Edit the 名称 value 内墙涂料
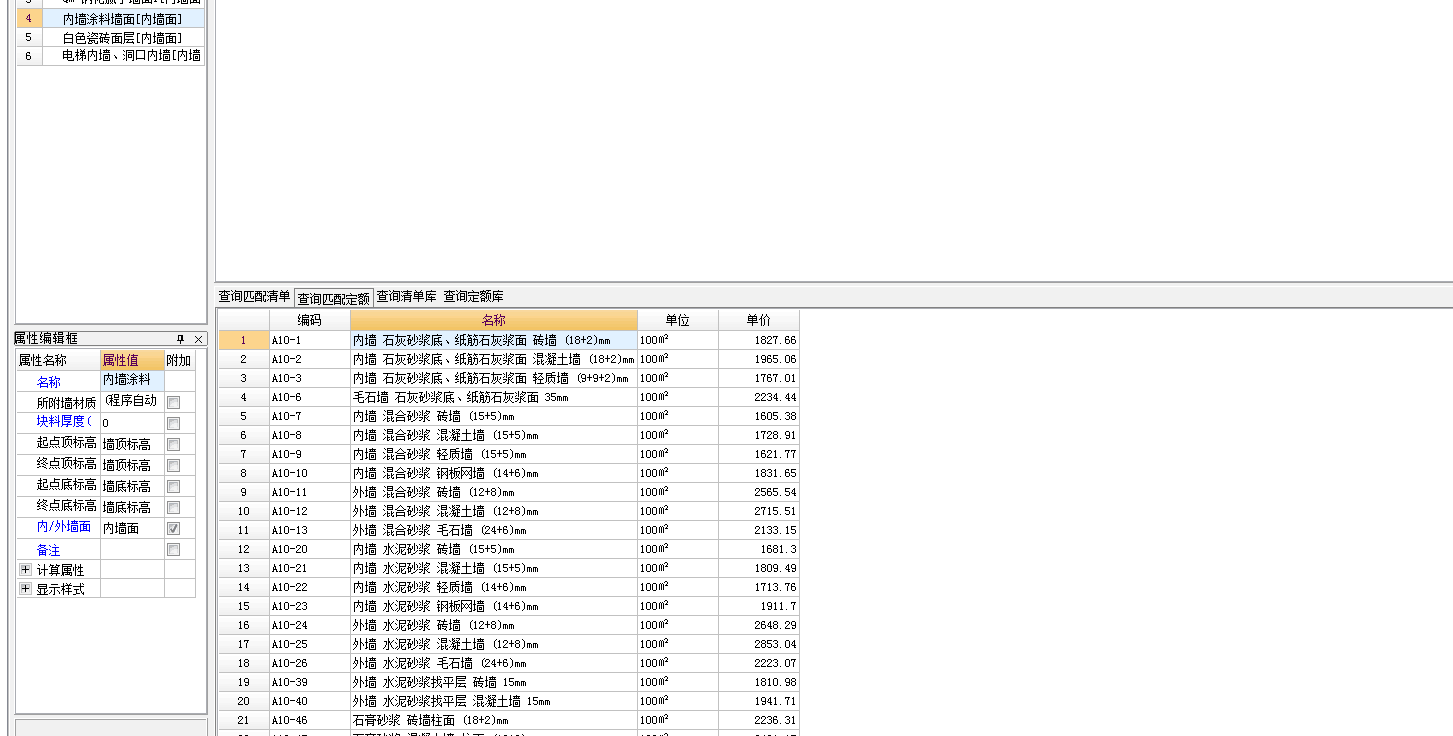The height and width of the screenshot is (736, 1453). click(x=132, y=381)
